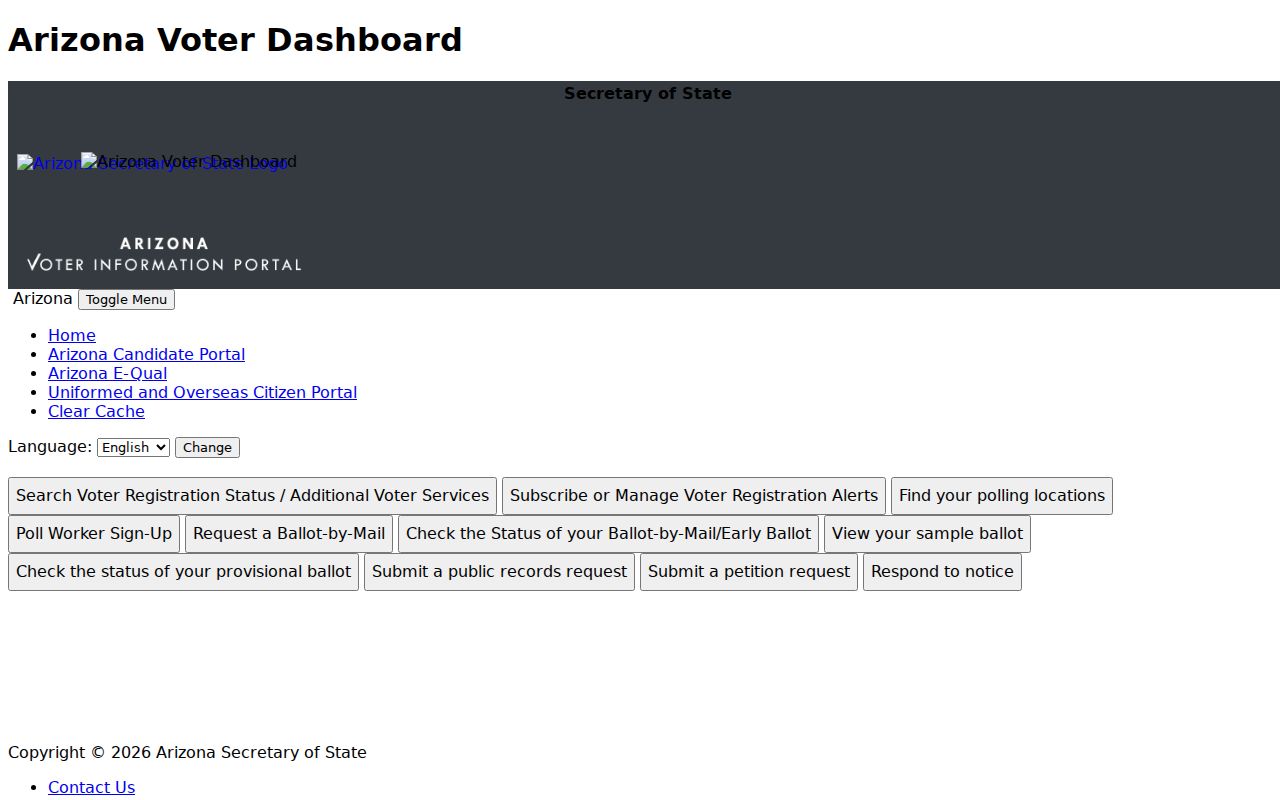Open the Arizona E-Qual link
Viewport: 1280px width, 800px height.
coord(107,373)
